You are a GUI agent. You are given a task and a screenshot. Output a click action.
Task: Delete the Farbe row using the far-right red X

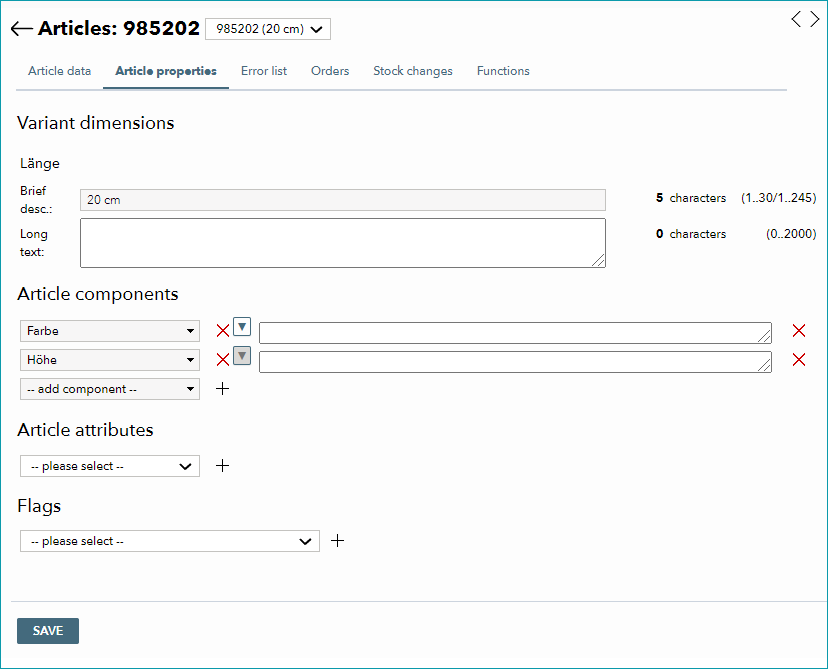pyautogui.click(x=799, y=331)
